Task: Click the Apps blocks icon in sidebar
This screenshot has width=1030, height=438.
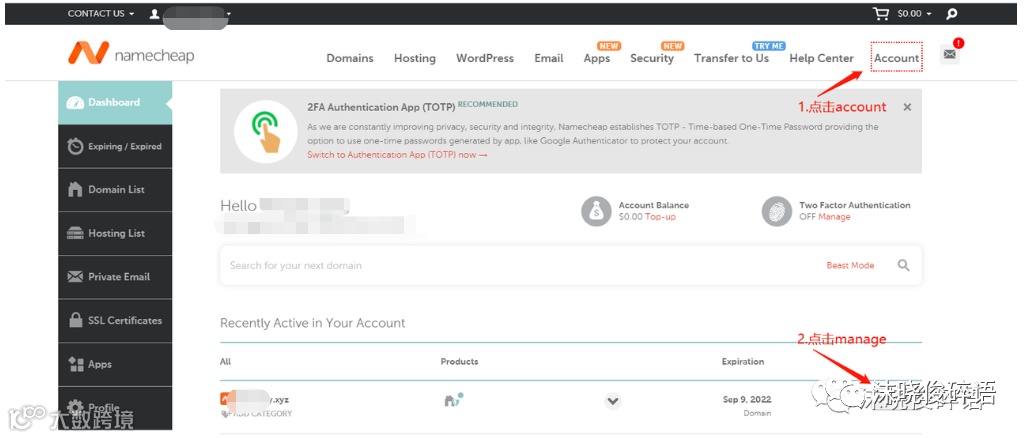Action: click(x=76, y=364)
